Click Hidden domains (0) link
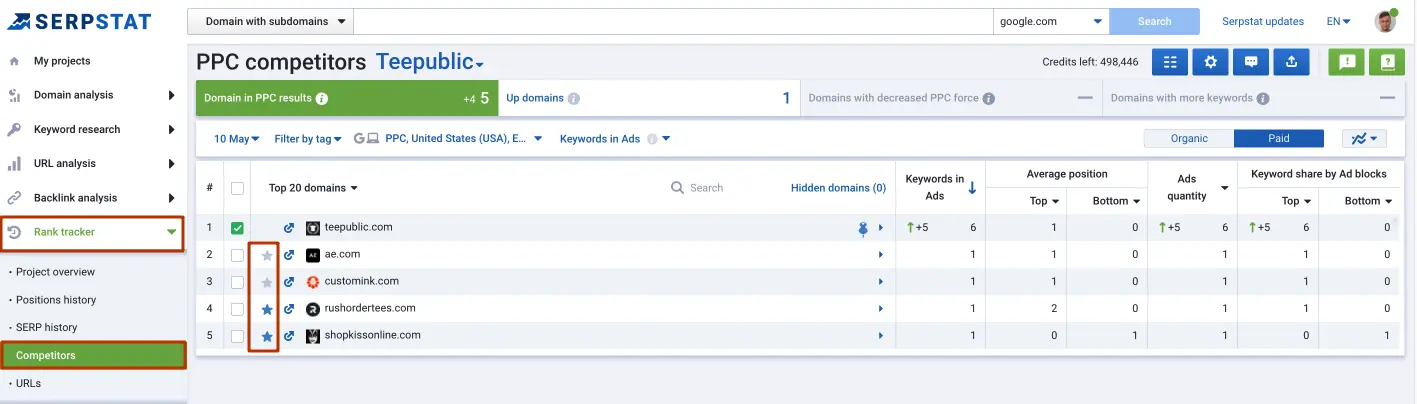Screen dimensions: 1417x404 838,188
